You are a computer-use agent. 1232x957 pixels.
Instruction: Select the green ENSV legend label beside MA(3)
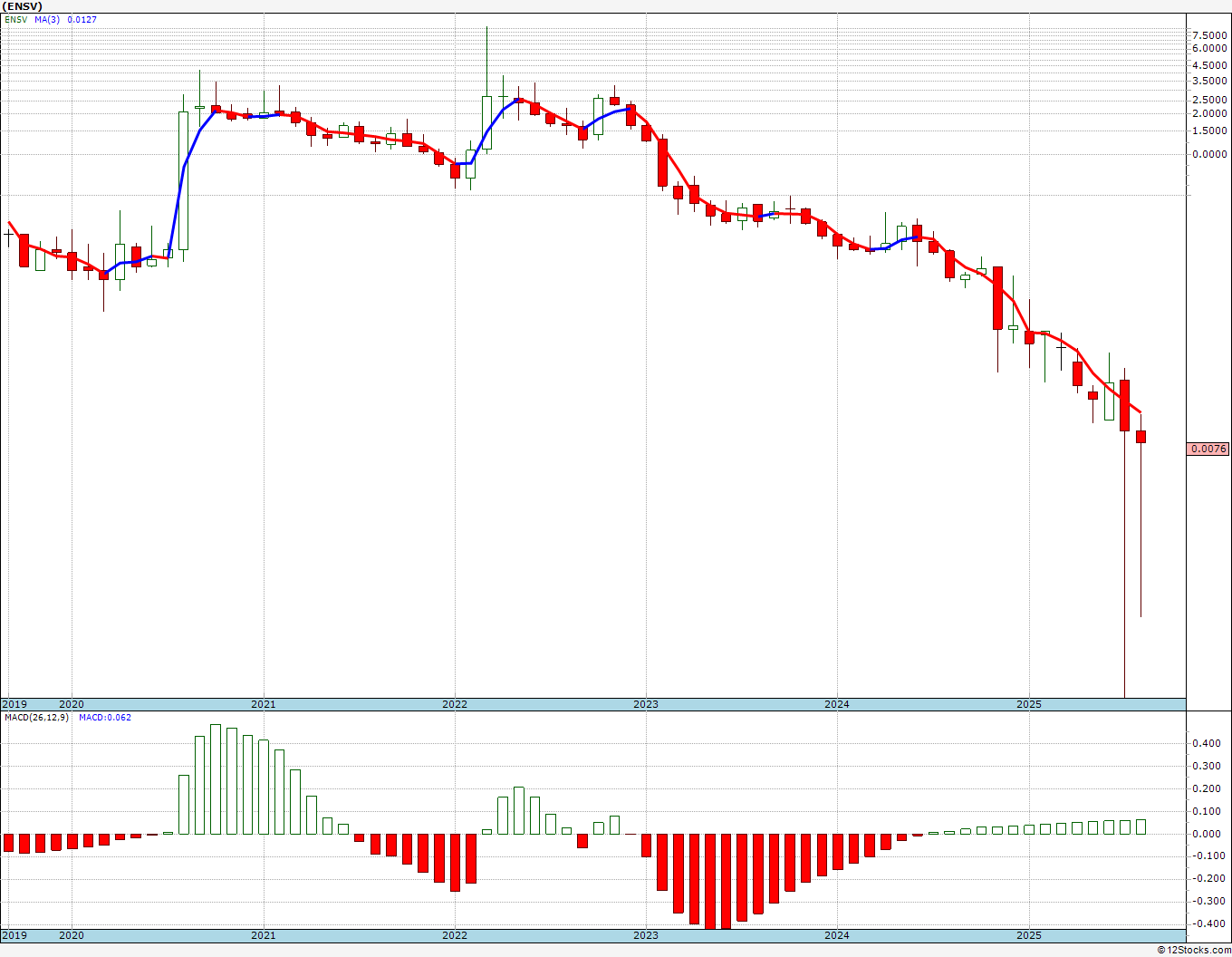[16, 19]
